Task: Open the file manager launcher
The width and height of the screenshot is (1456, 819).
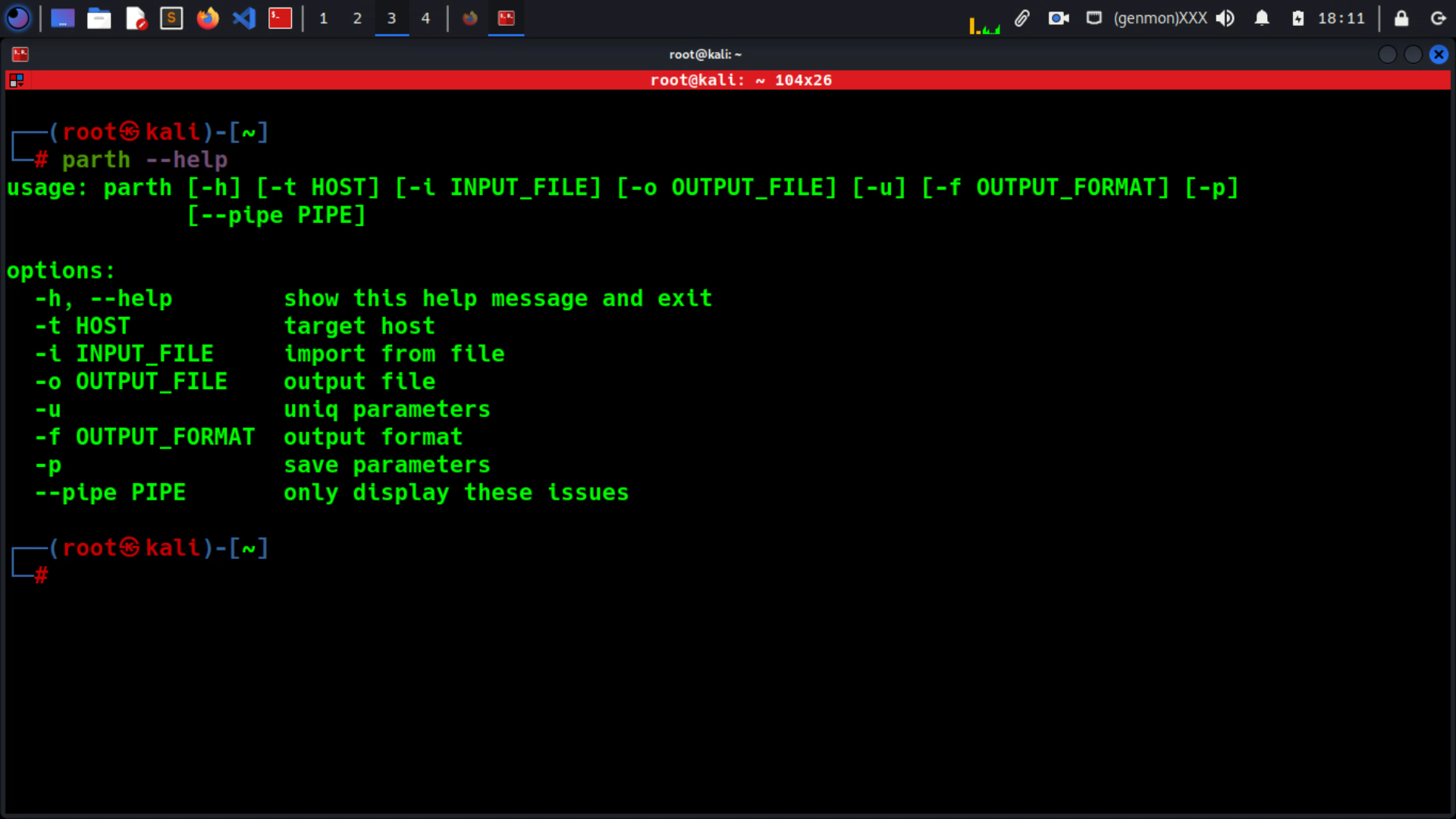Action: (x=99, y=17)
